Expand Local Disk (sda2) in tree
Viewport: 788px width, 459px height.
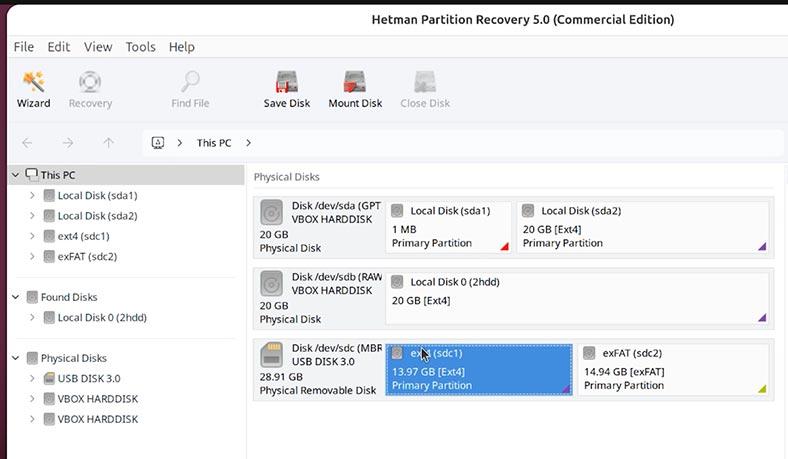32,216
